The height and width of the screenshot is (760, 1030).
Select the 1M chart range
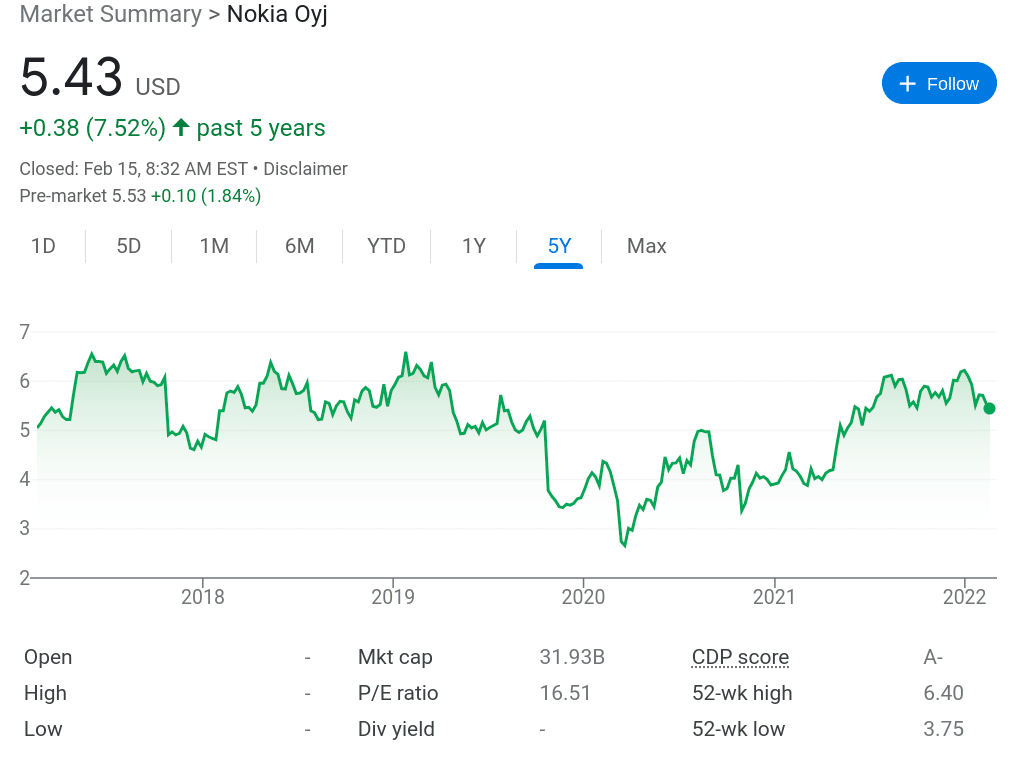214,246
